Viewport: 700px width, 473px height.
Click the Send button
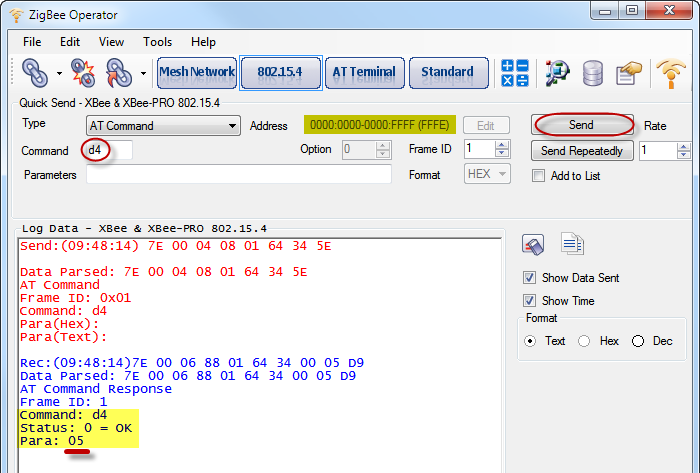582,125
